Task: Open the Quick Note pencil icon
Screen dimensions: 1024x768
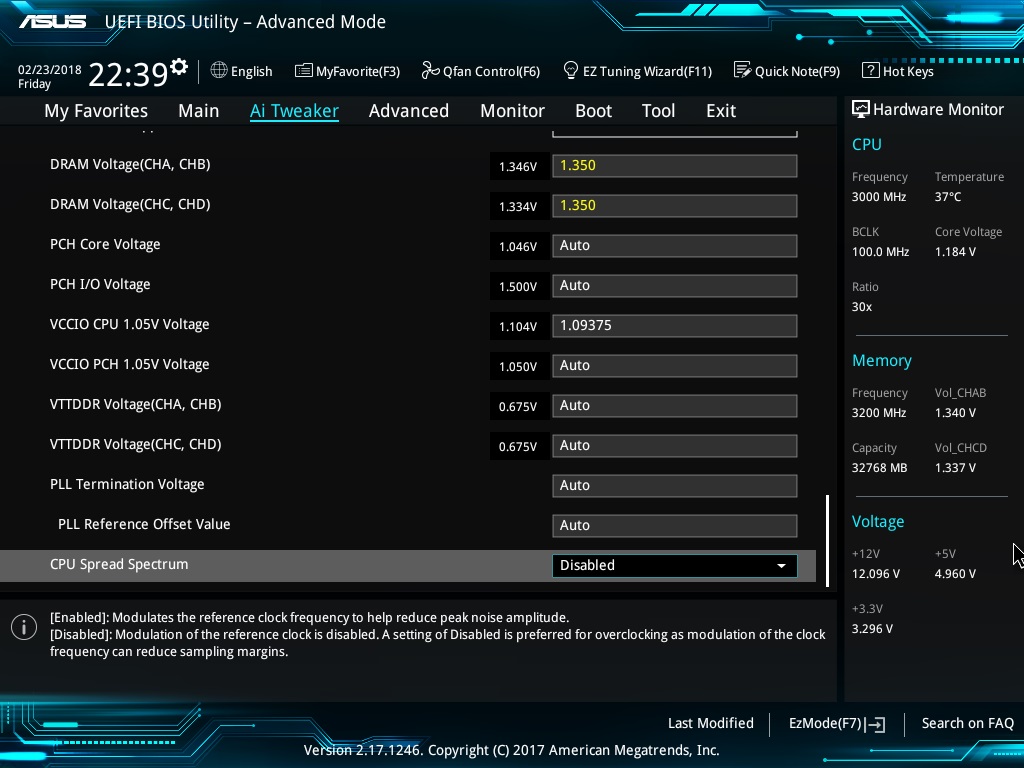Action: pyautogui.click(x=743, y=70)
